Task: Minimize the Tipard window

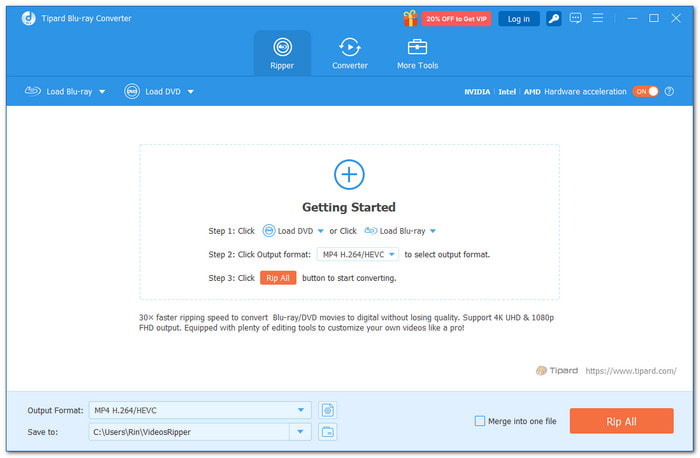Action: [x=632, y=18]
